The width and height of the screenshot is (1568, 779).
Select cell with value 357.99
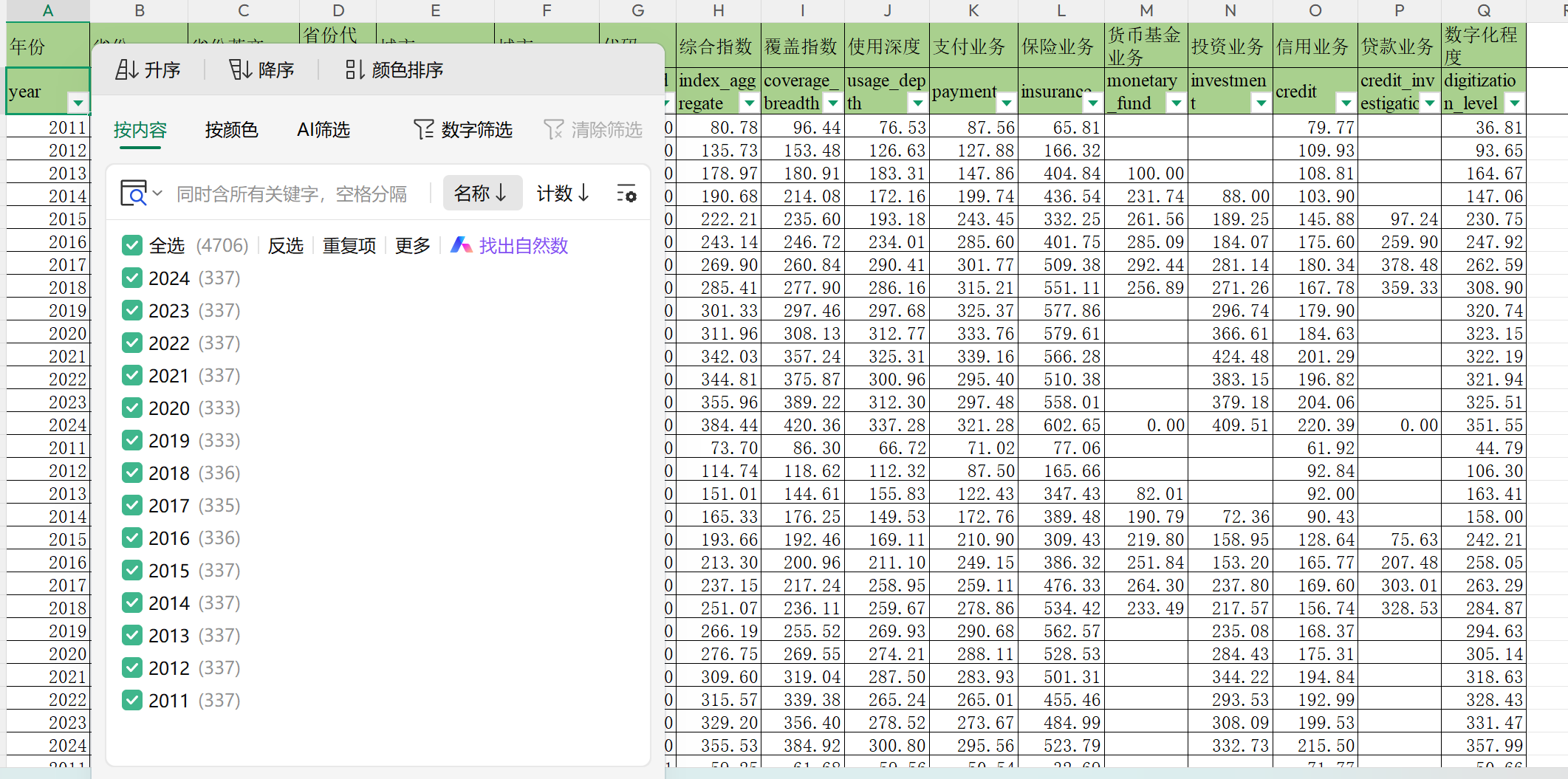(1484, 746)
